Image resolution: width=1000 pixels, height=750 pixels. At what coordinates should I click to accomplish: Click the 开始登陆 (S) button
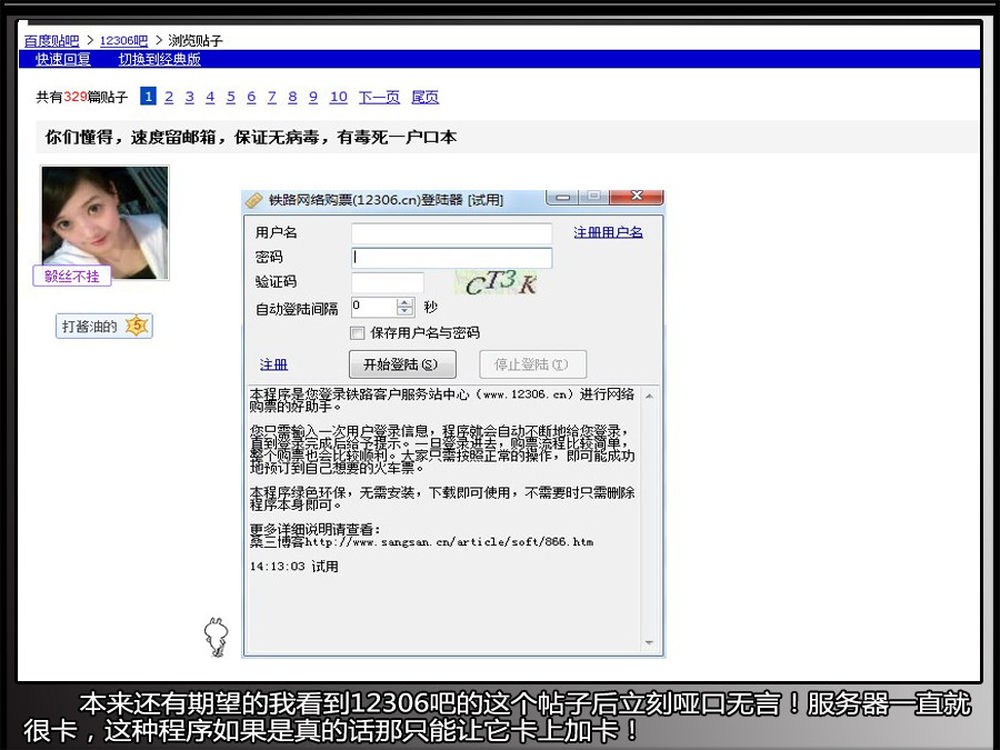[x=402, y=364]
